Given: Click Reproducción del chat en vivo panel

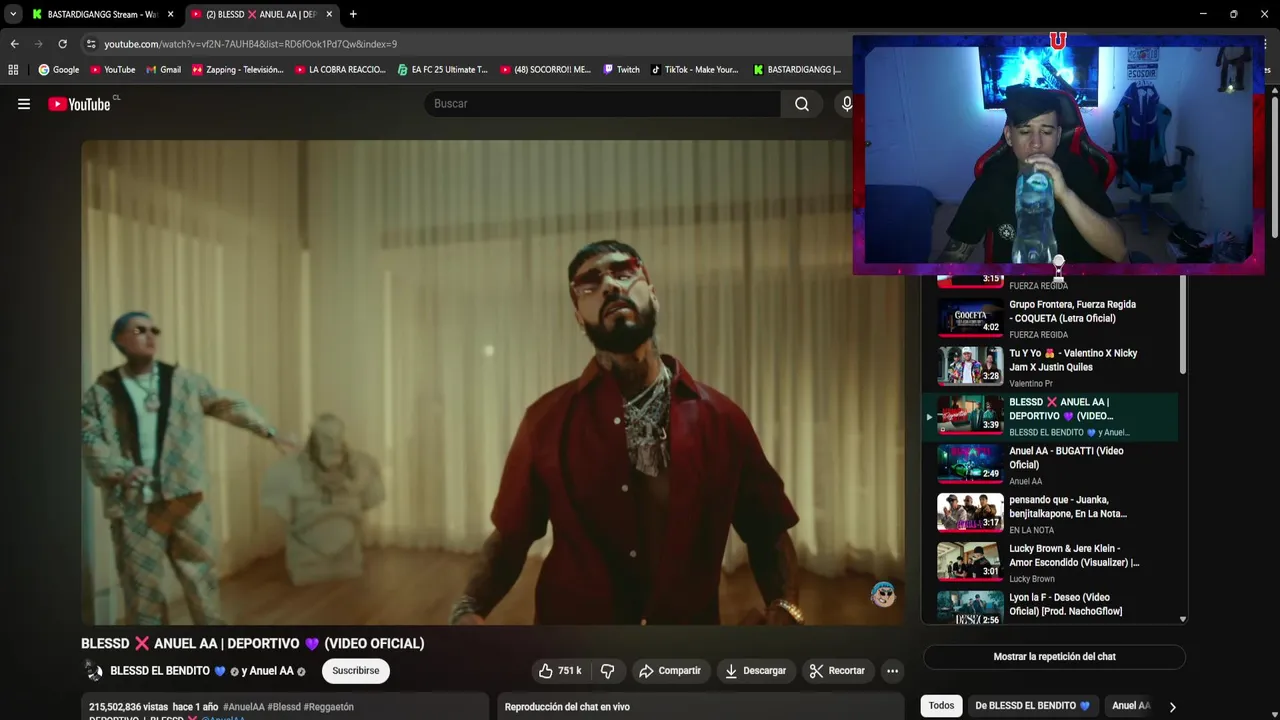Looking at the screenshot, I should coord(700,706).
